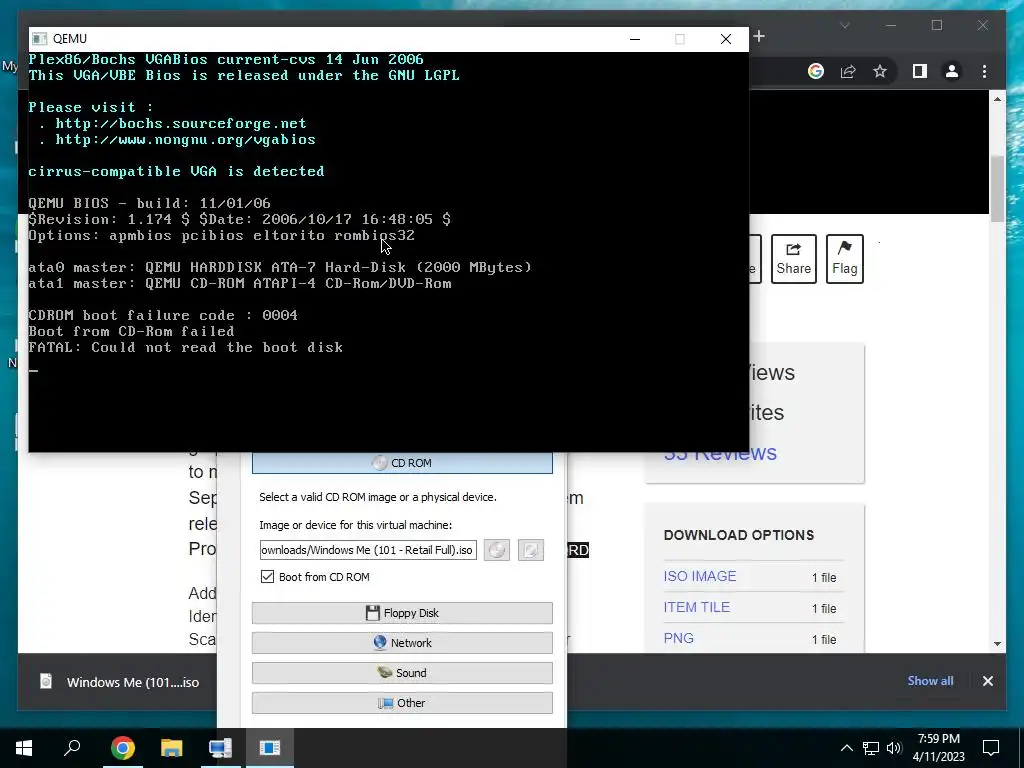The image size is (1024, 768).
Task: Click the scroll down arrow in Chrome
Action: click(997, 643)
